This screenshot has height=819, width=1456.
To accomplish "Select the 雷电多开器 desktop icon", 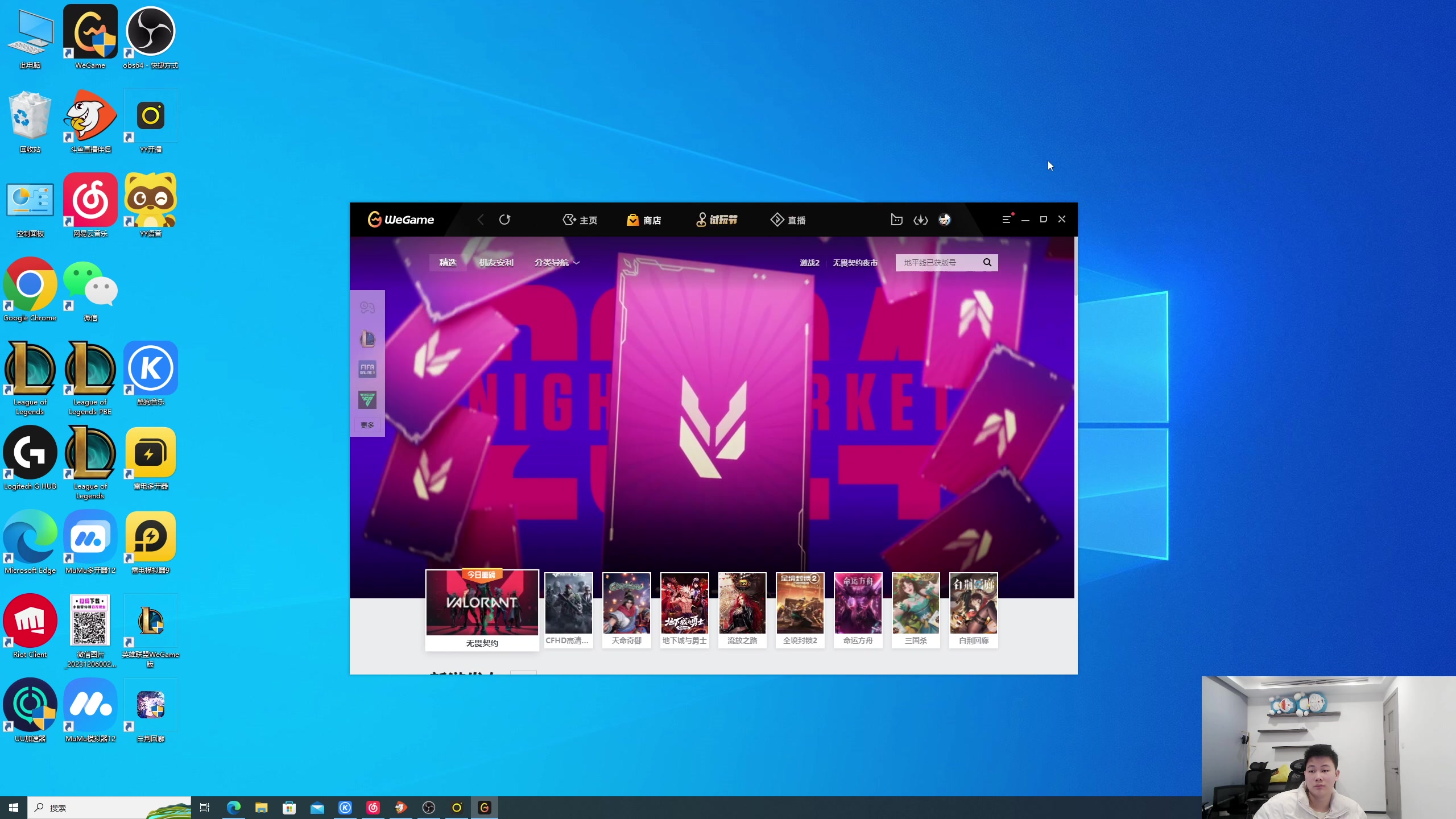I will (150, 458).
